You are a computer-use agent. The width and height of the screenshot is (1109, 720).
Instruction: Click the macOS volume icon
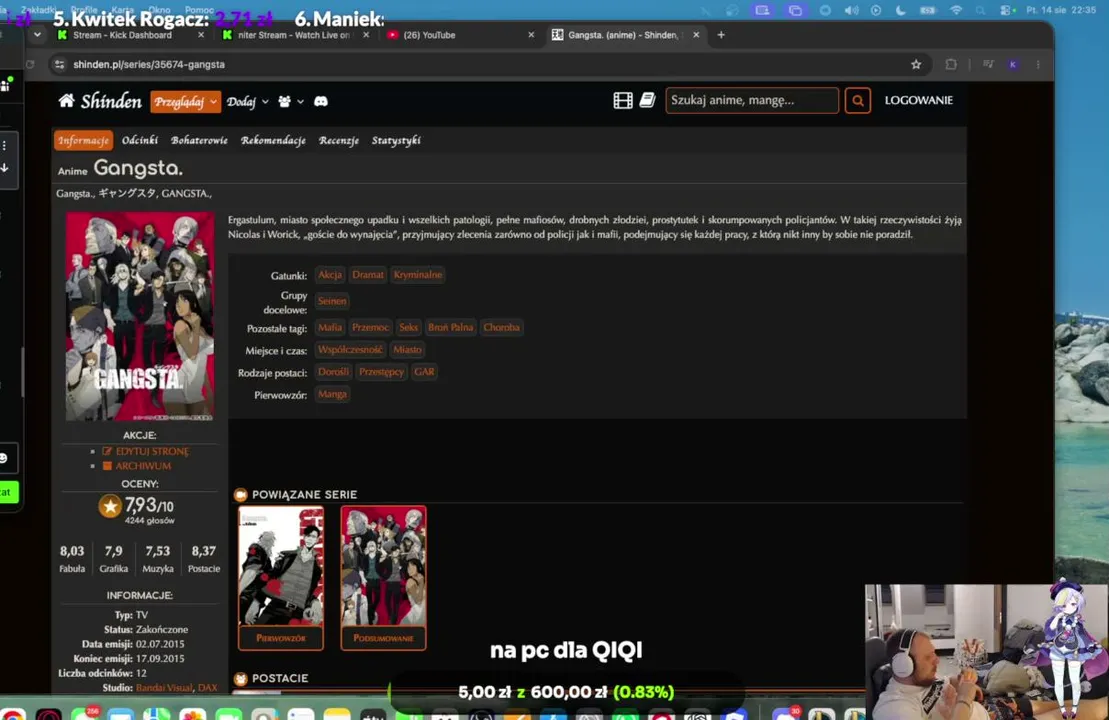pyautogui.click(x=852, y=10)
